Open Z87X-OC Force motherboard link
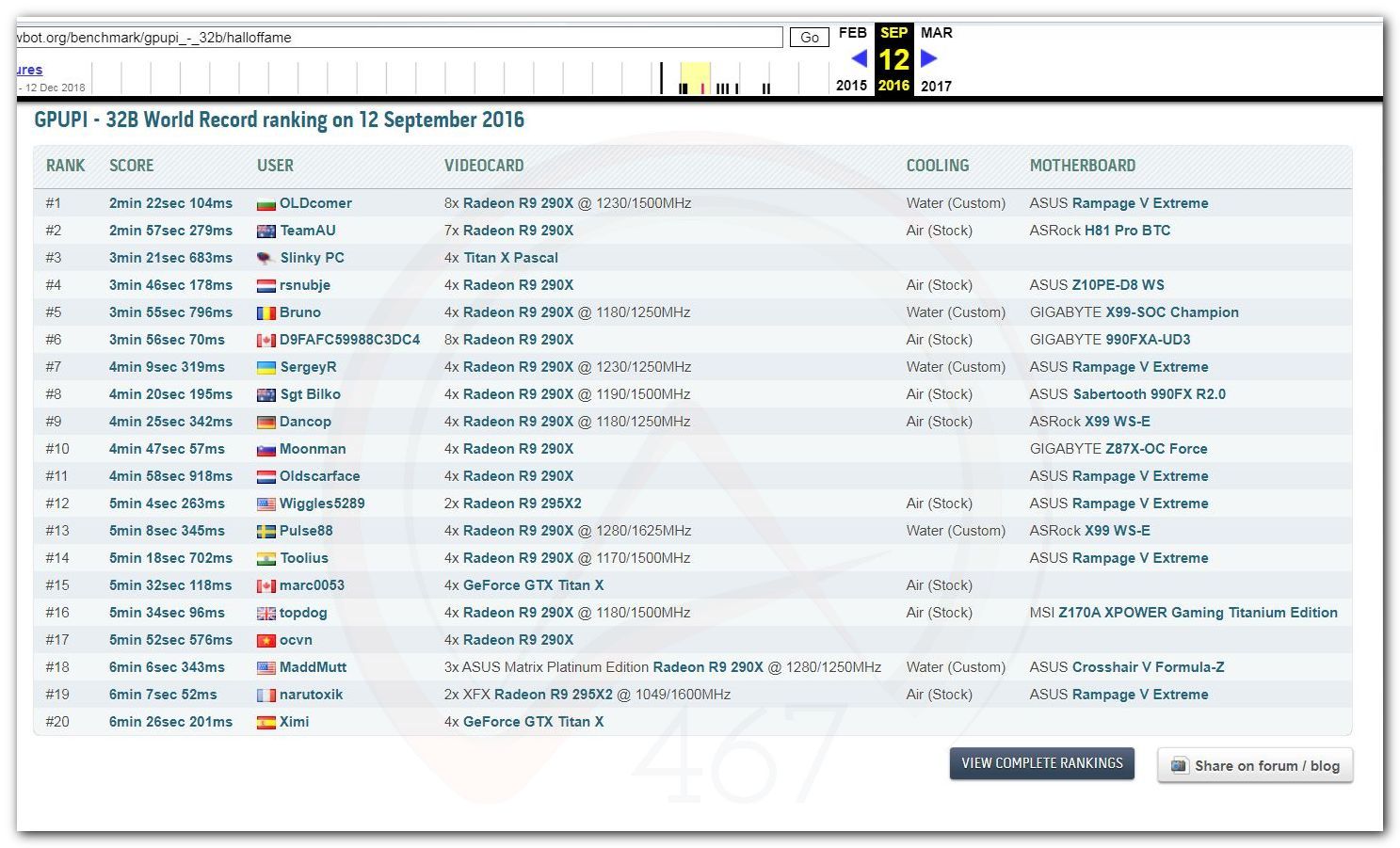This screenshot has width=1400, height=848. [x=1156, y=449]
